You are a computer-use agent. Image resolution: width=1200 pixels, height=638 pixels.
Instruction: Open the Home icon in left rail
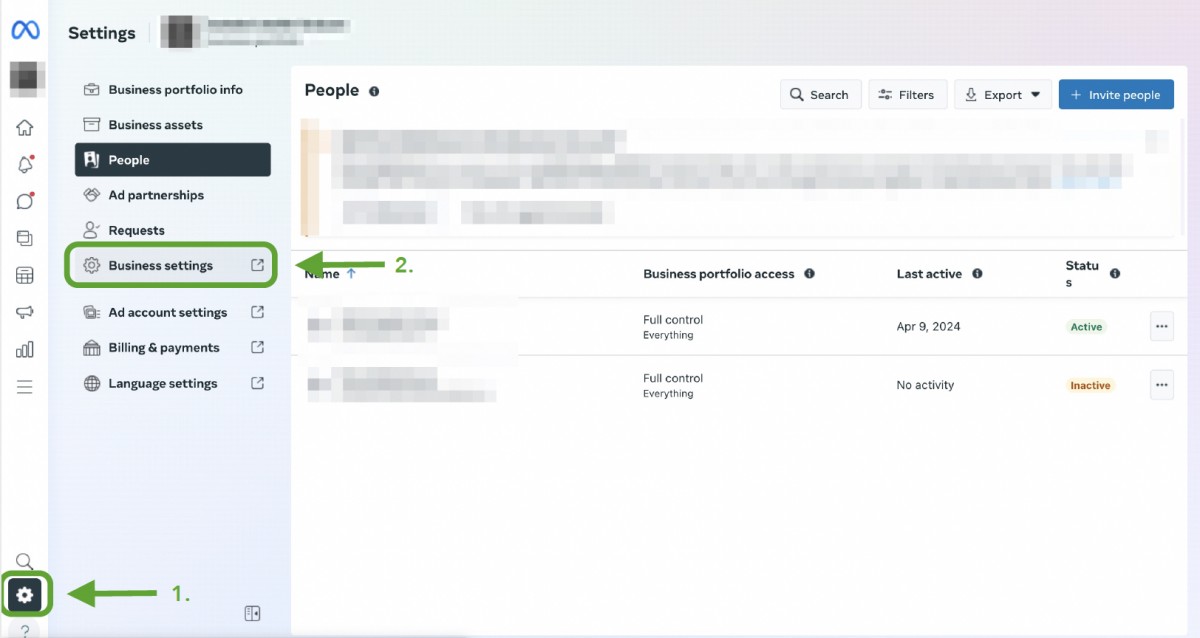pos(25,127)
